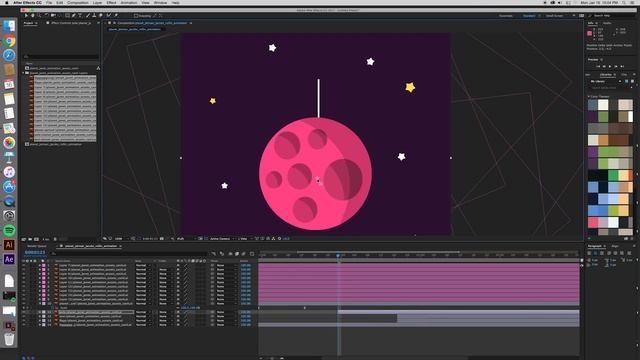Select the Rotation tool
The image size is (640, 360).
47,16
